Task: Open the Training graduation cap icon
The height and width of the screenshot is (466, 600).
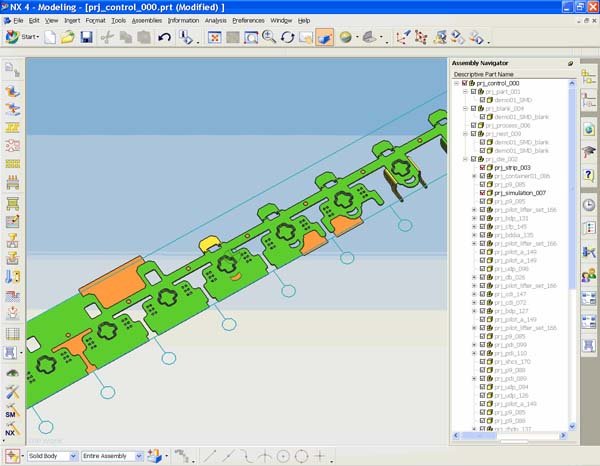Action: click(x=589, y=151)
